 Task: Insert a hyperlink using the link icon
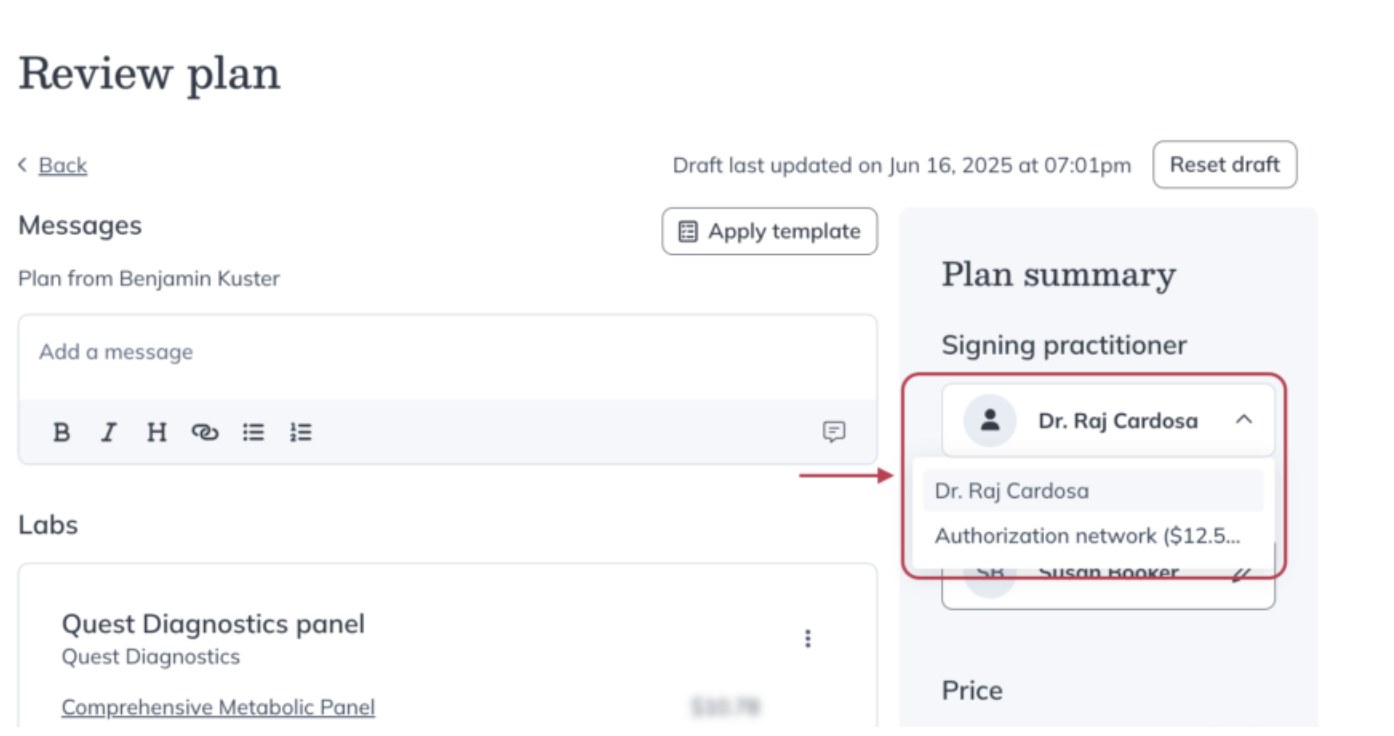click(205, 432)
